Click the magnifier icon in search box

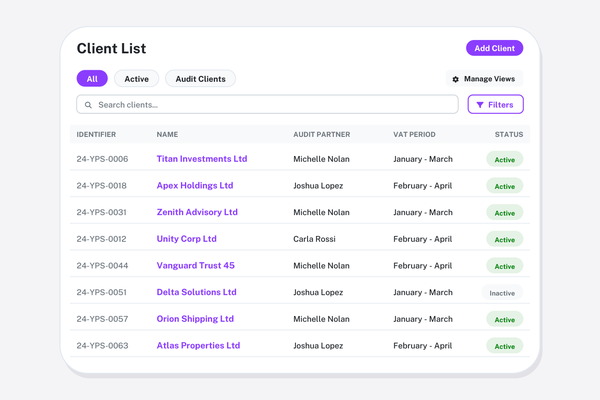[88, 105]
